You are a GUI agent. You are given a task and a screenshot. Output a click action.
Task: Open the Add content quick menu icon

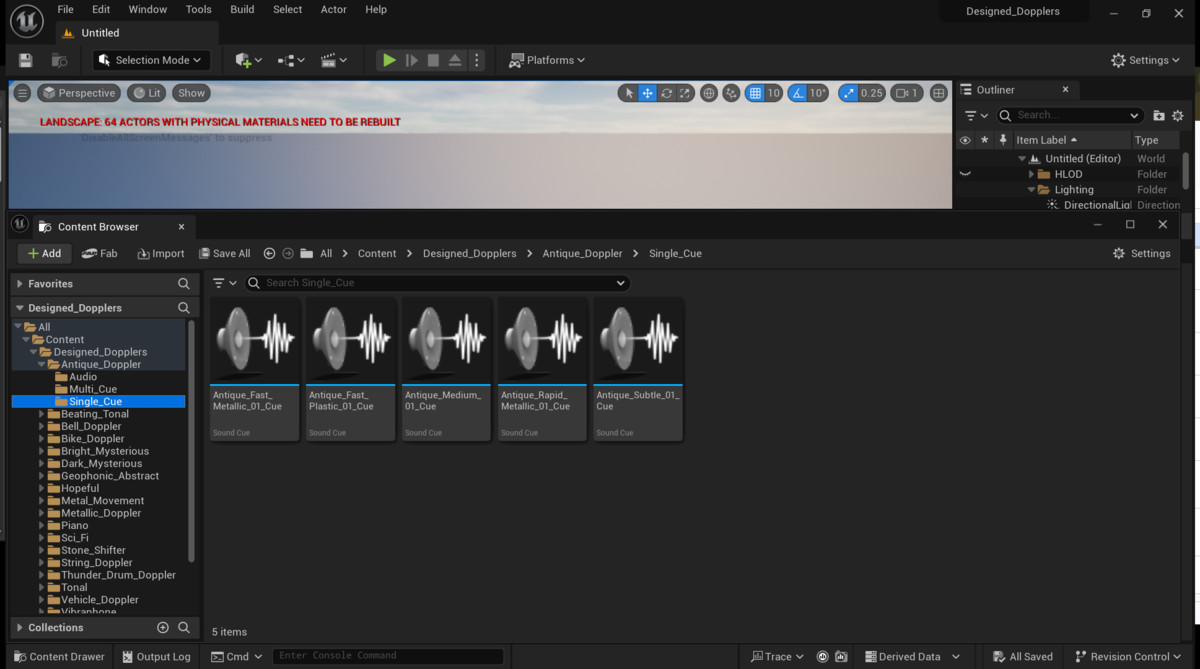coord(247,60)
